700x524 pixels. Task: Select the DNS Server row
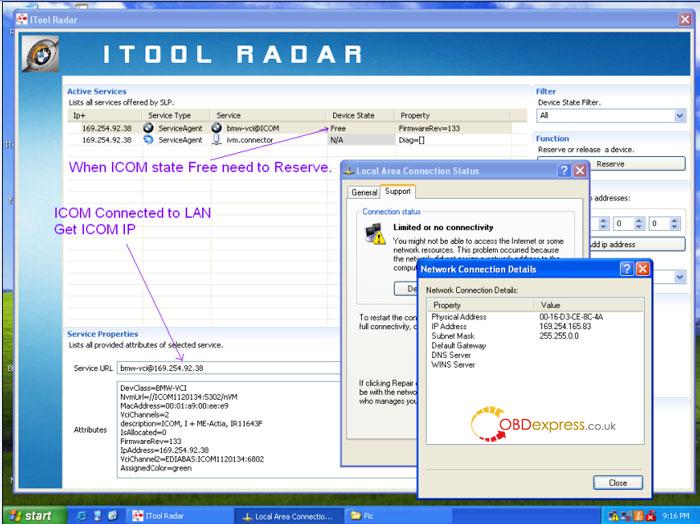pyautogui.click(x=535, y=355)
